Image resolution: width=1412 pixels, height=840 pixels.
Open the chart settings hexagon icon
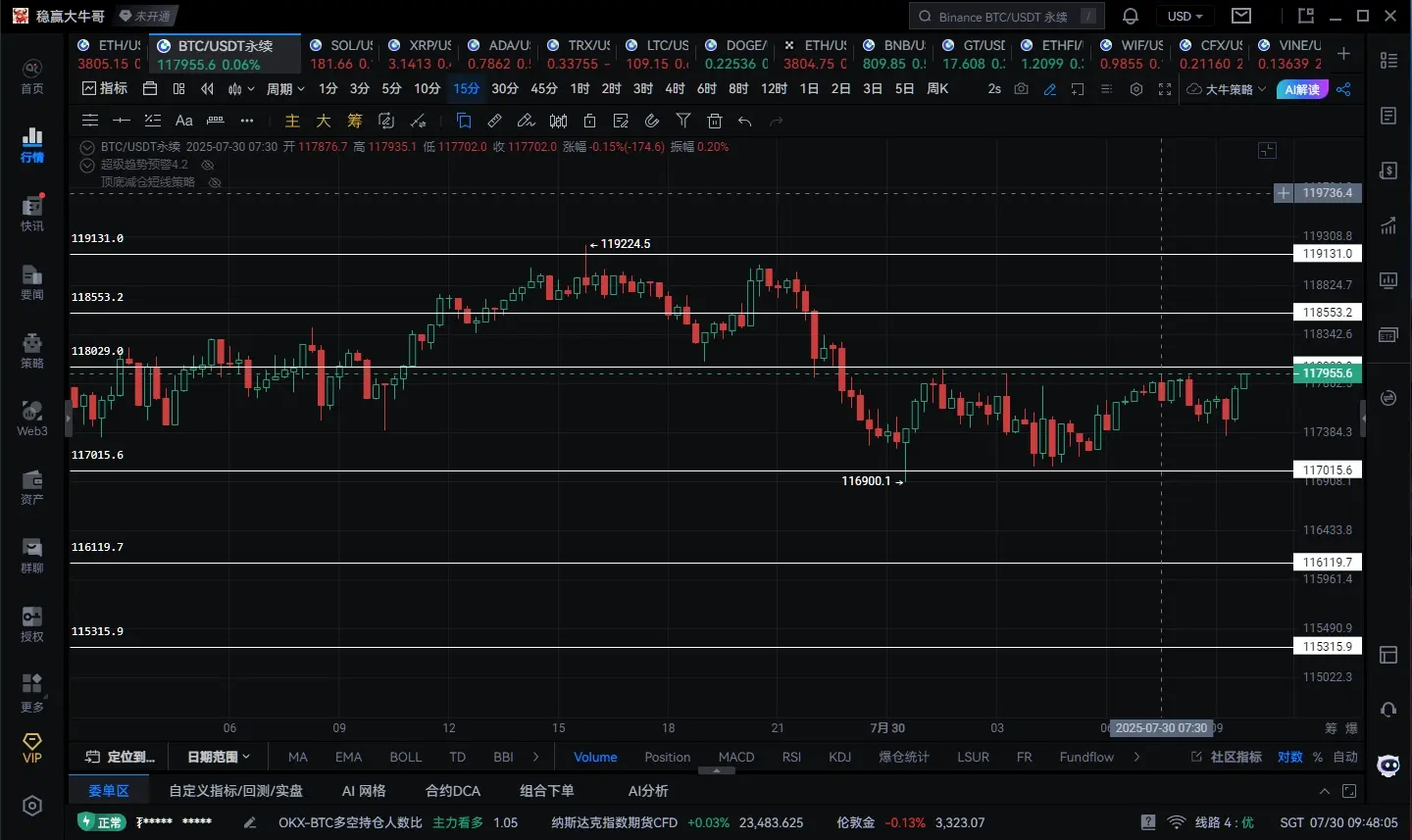[1136, 89]
